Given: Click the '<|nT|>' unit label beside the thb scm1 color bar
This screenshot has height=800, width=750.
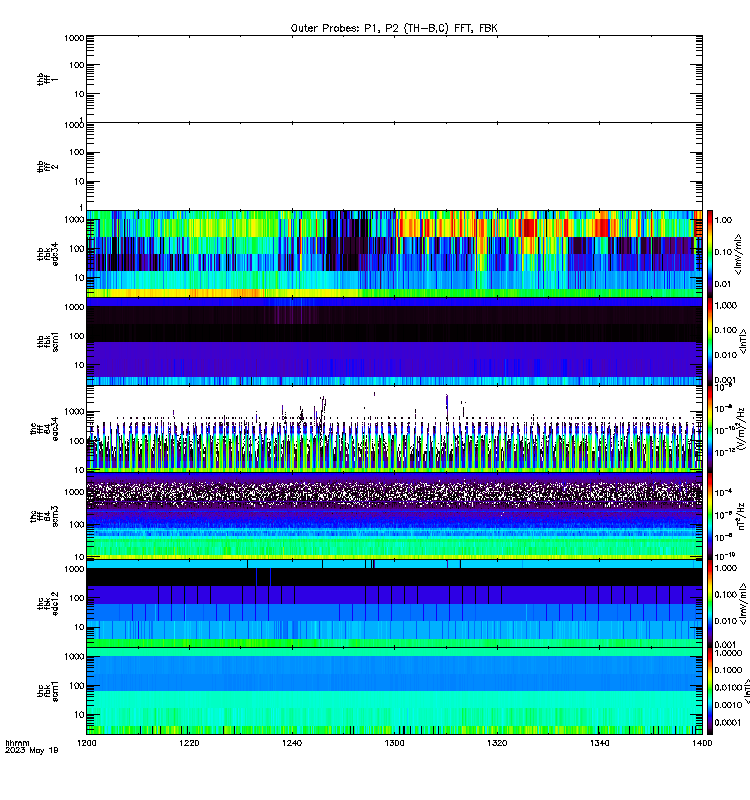Looking at the screenshot, I should 743,341.
